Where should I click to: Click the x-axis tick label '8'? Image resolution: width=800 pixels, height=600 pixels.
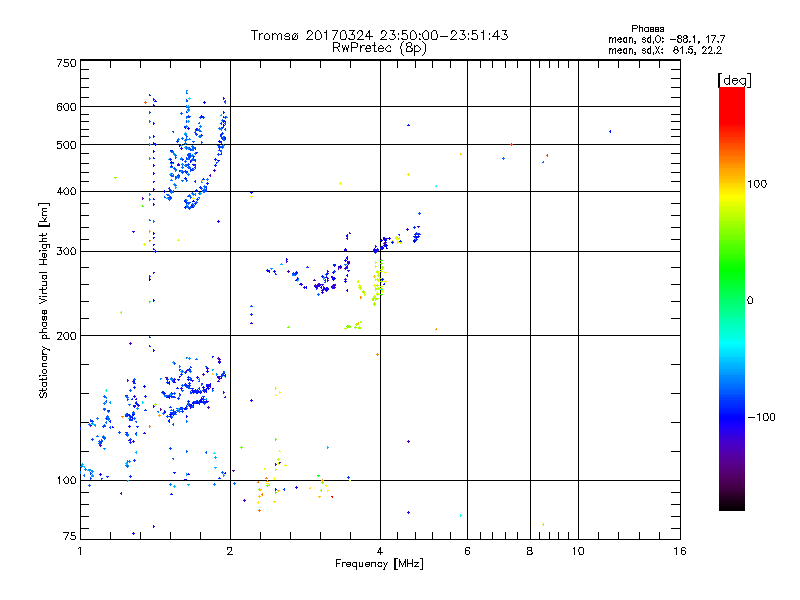pyautogui.click(x=530, y=551)
